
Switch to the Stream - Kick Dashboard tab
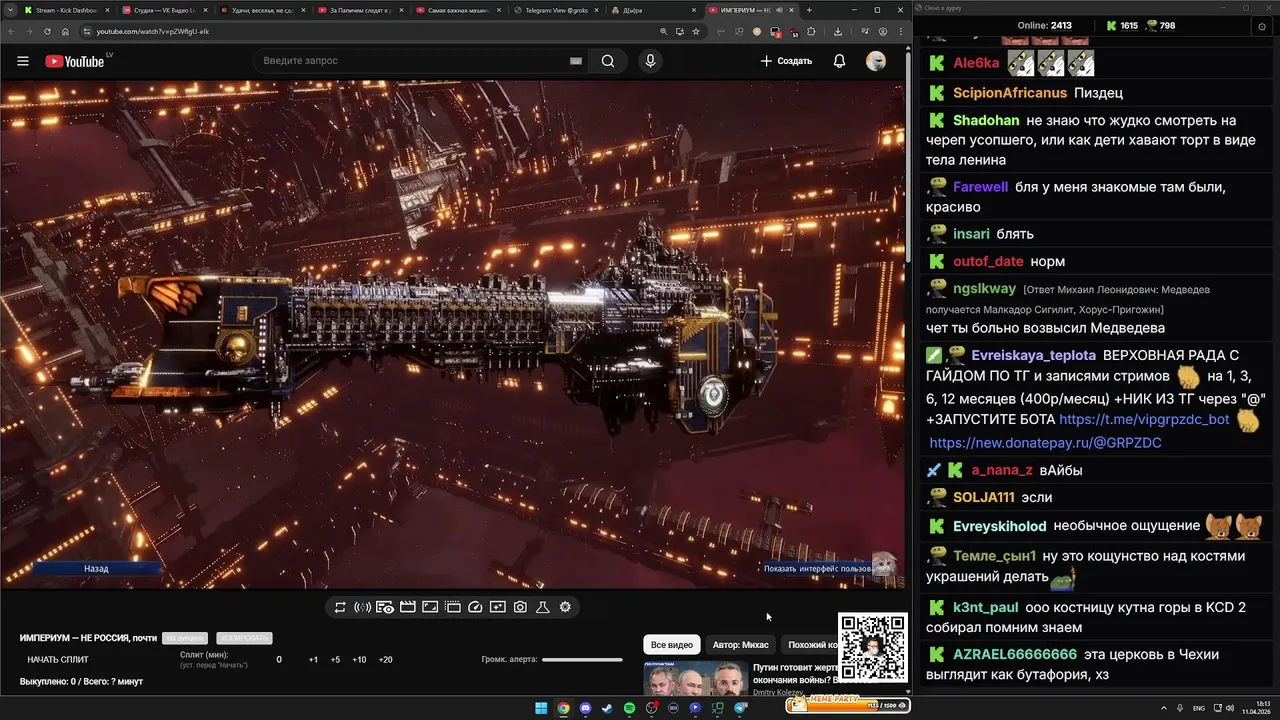[x=68, y=10]
